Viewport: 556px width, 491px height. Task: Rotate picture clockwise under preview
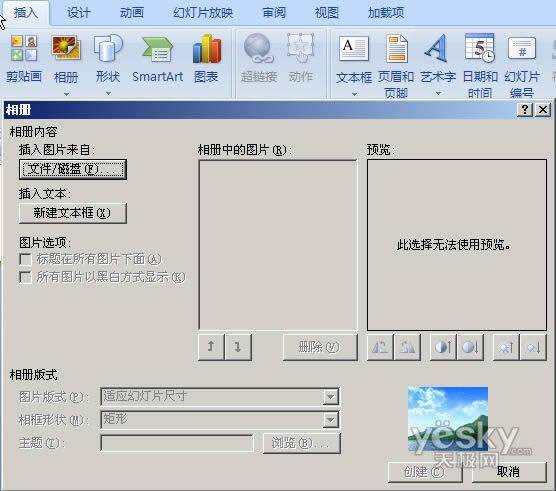(x=407, y=347)
